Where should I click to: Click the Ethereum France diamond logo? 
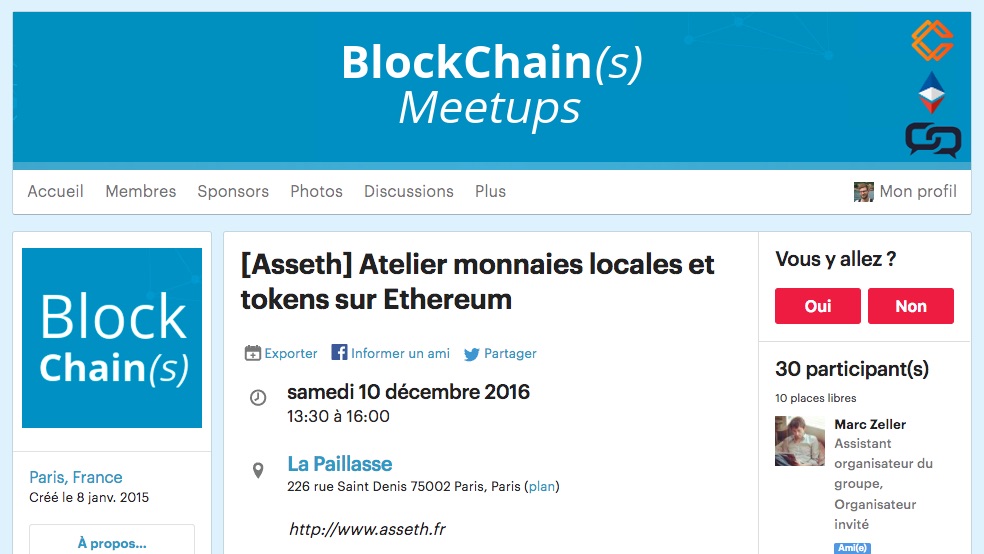click(x=932, y=92)
